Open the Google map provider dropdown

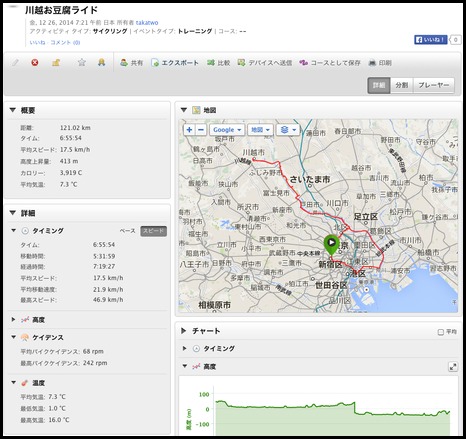[x=227, y=130]
